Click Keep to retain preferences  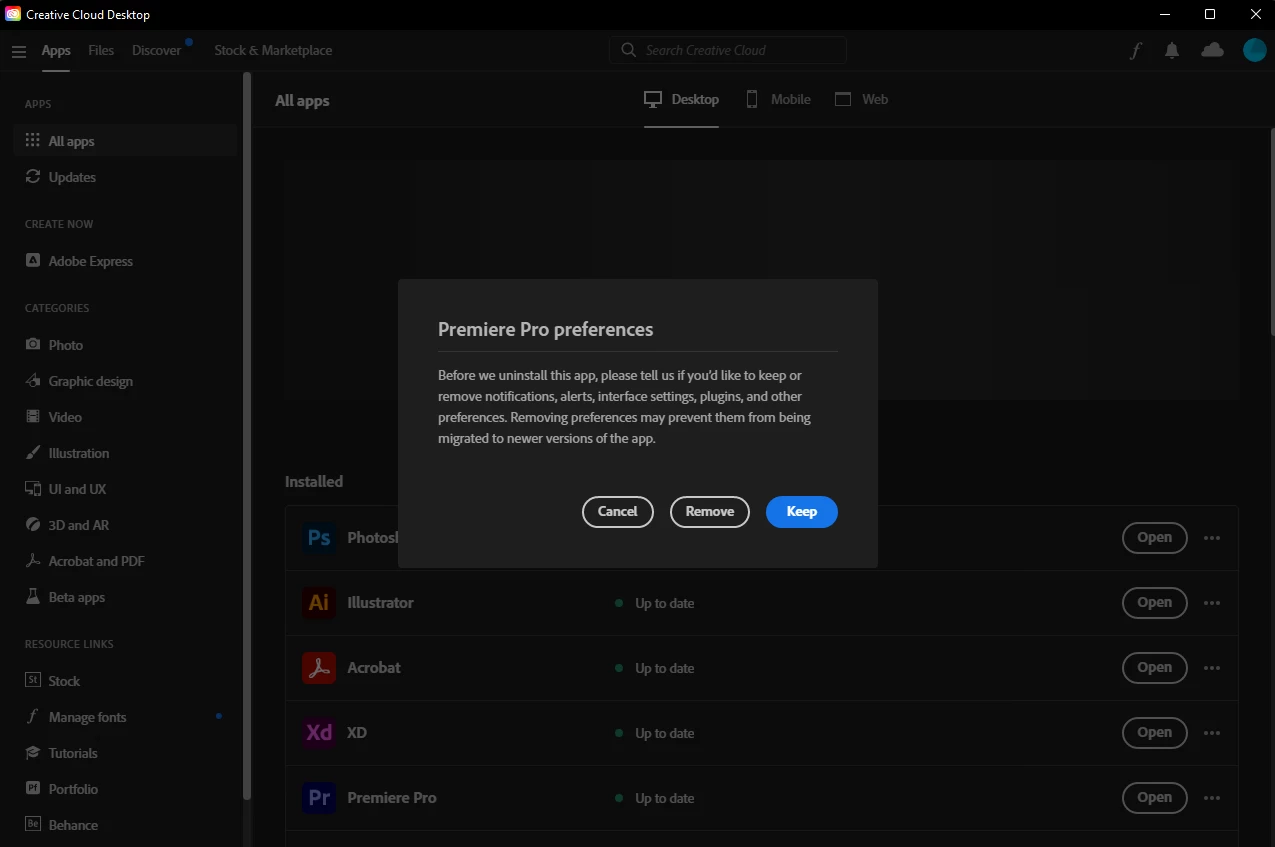(802, 511)
